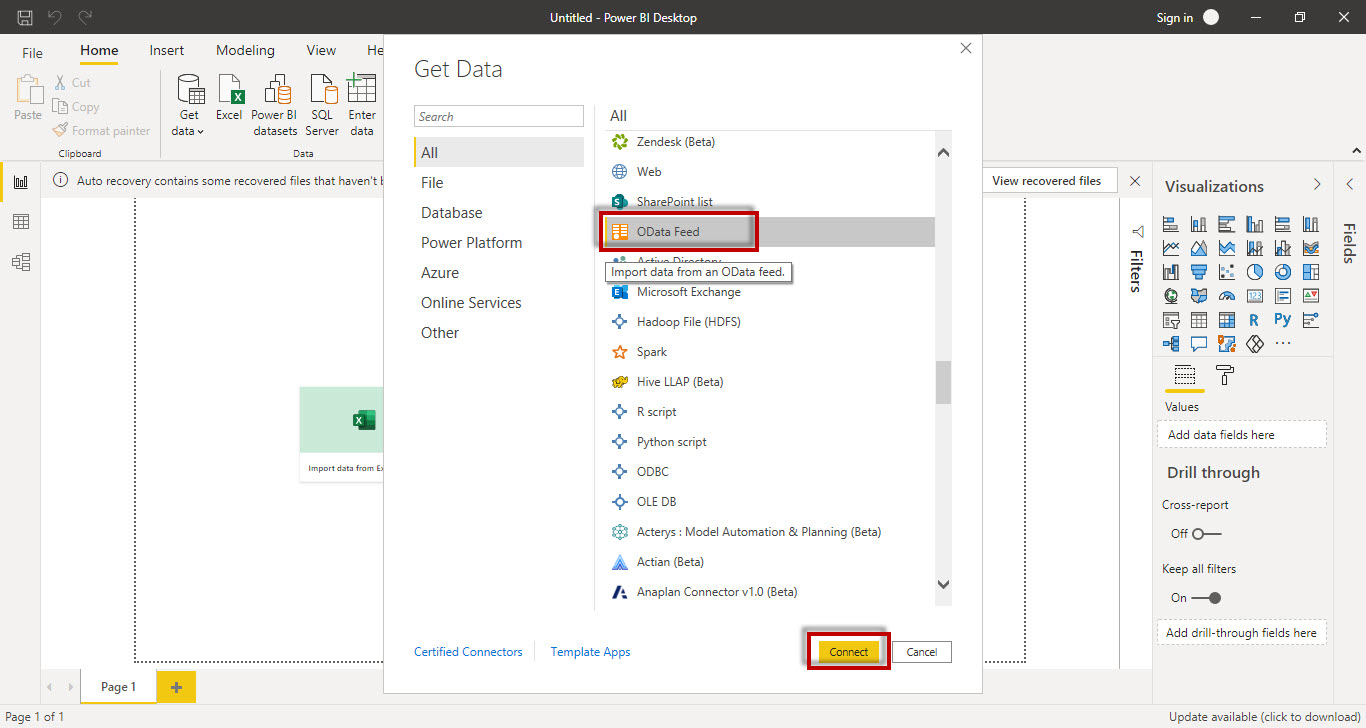Select the OData Feed connector
1366x728 pixels.
click(678, 230)
